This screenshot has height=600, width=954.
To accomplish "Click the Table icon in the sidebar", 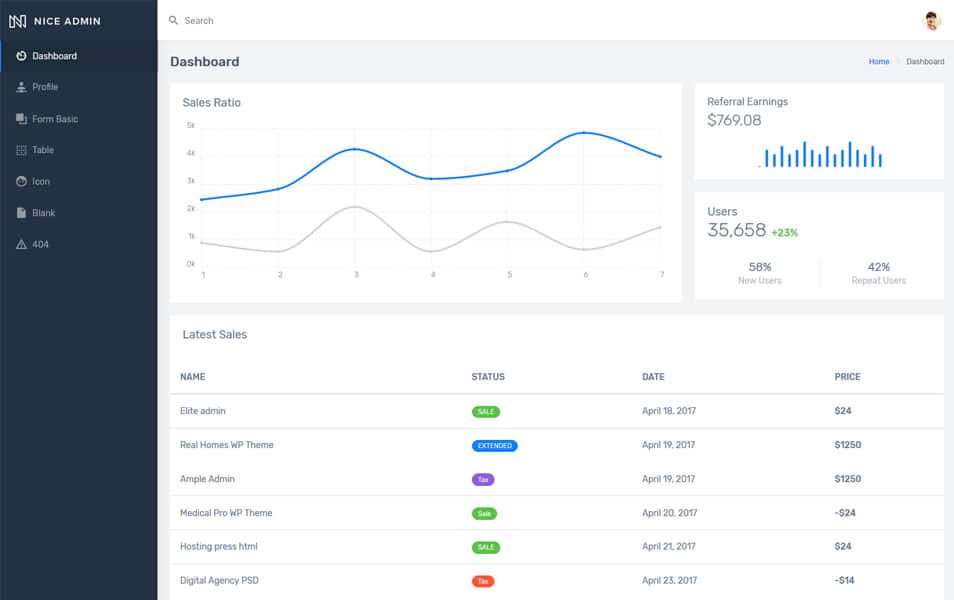I will point(23,150).
